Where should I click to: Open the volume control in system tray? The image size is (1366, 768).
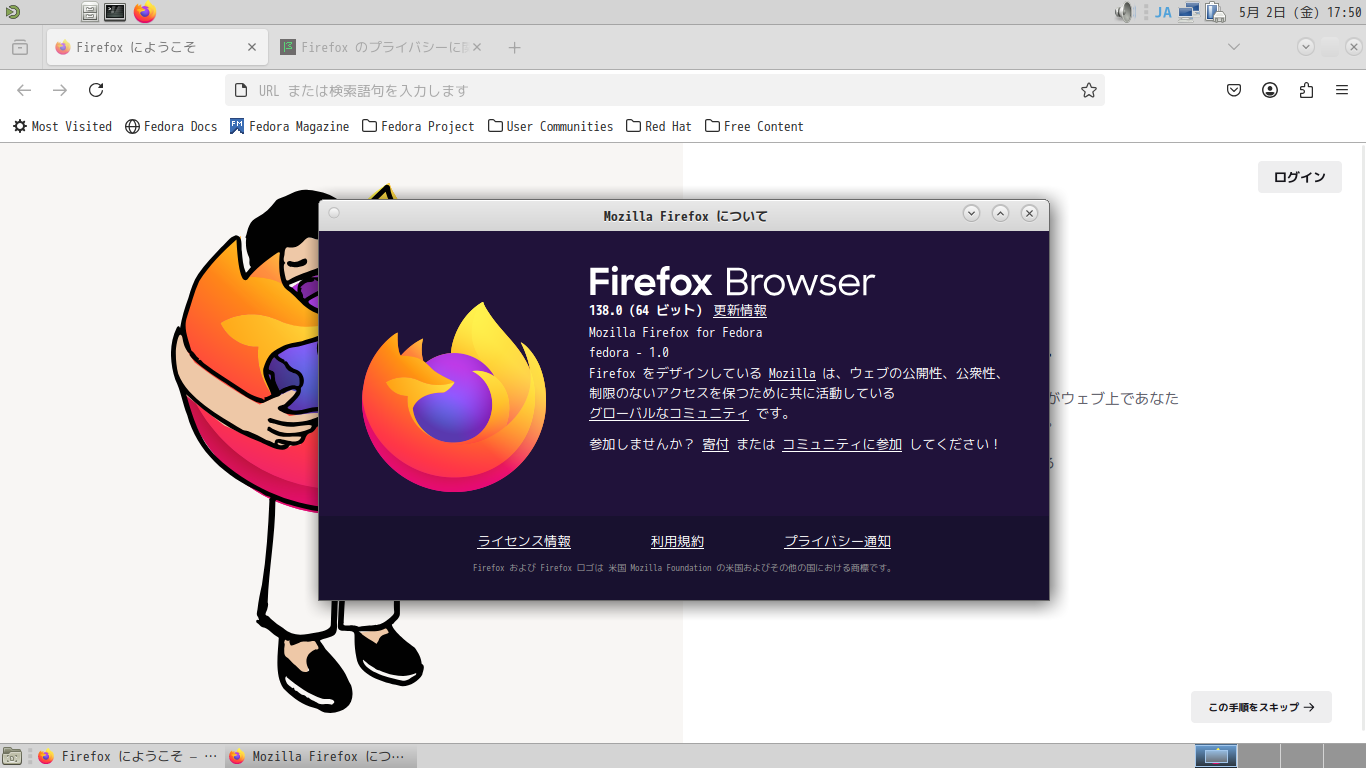click(x=1125, y=12)
